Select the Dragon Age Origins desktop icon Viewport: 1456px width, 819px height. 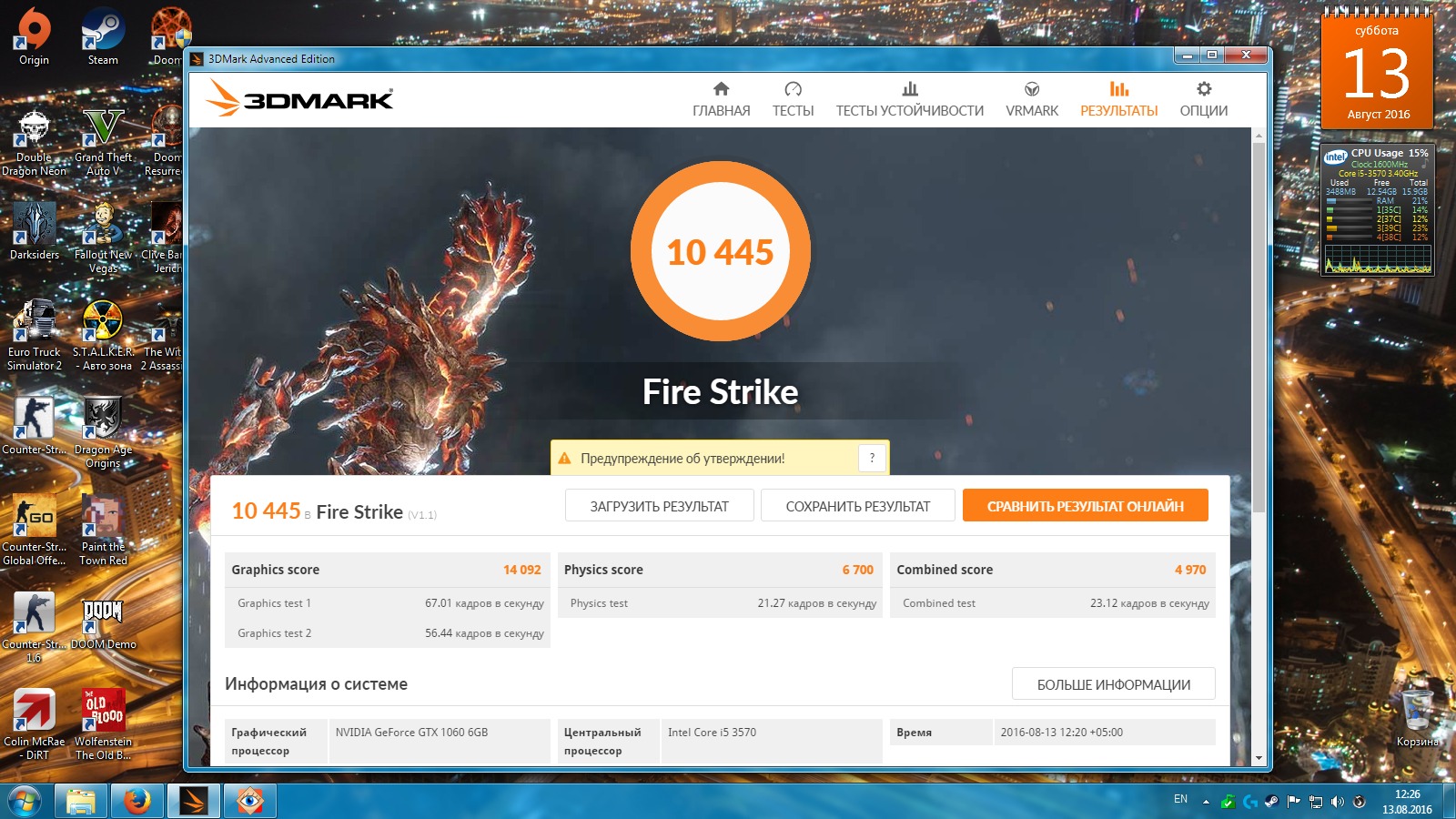pyautogui.click(x=103, y=433)
